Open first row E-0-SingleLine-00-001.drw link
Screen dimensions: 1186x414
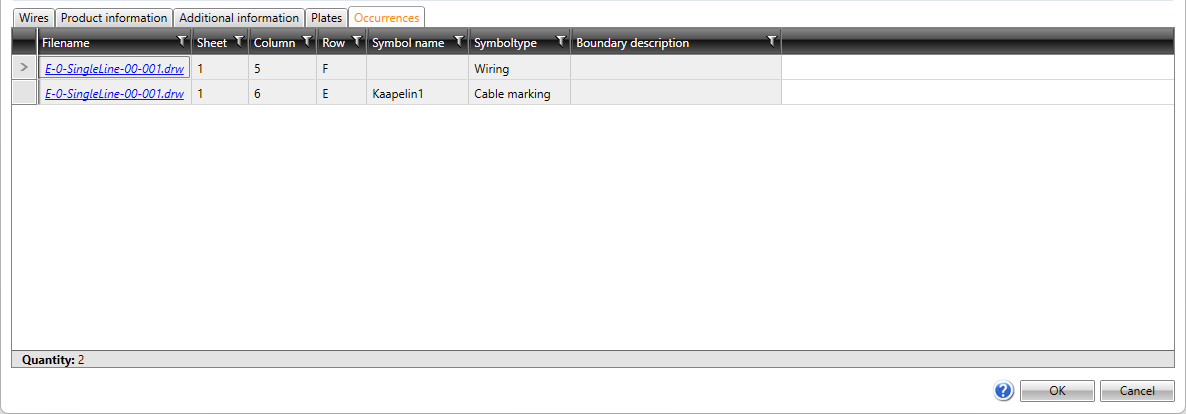[x=114, y=69]
